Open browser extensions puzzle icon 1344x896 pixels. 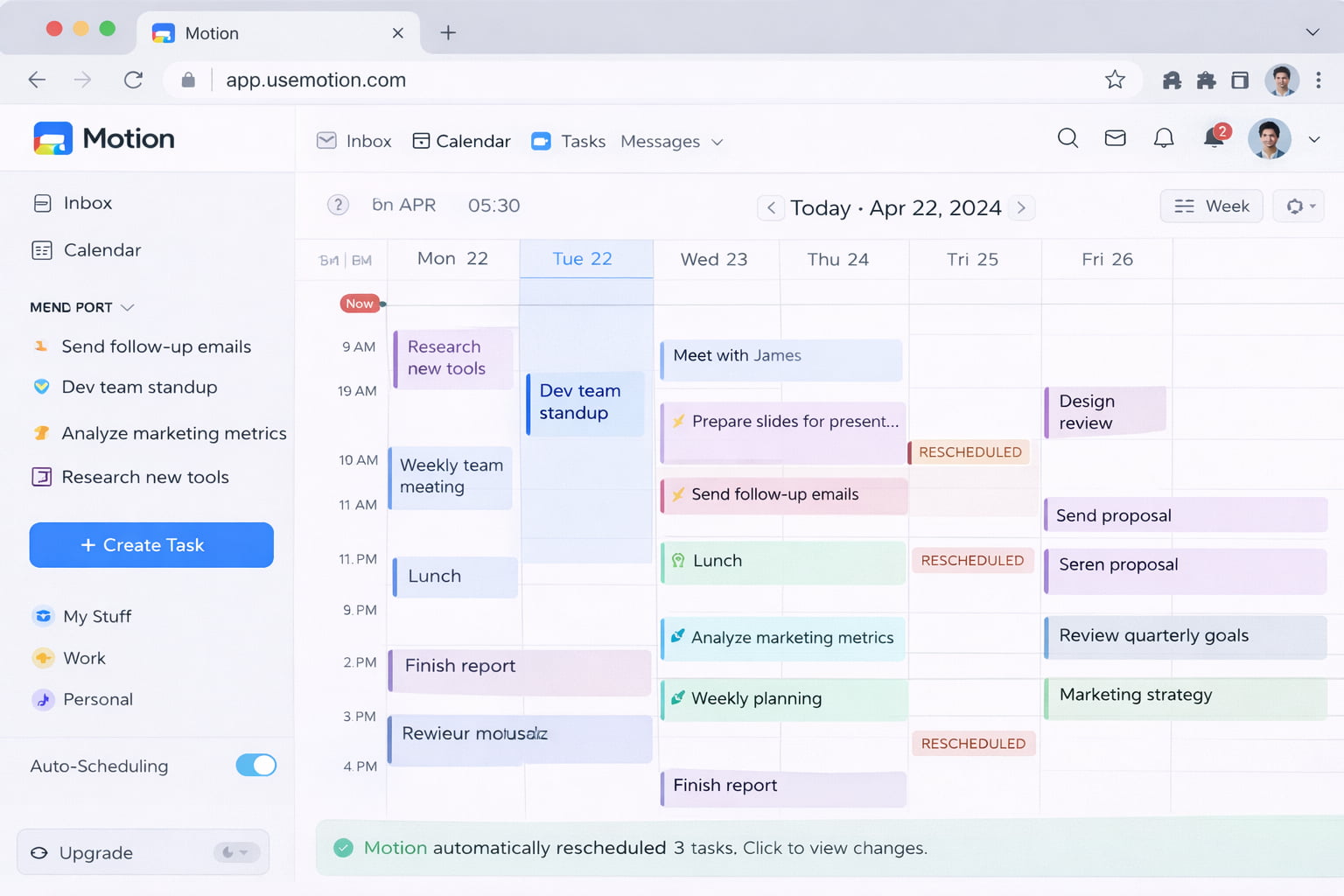(1207, 80)
